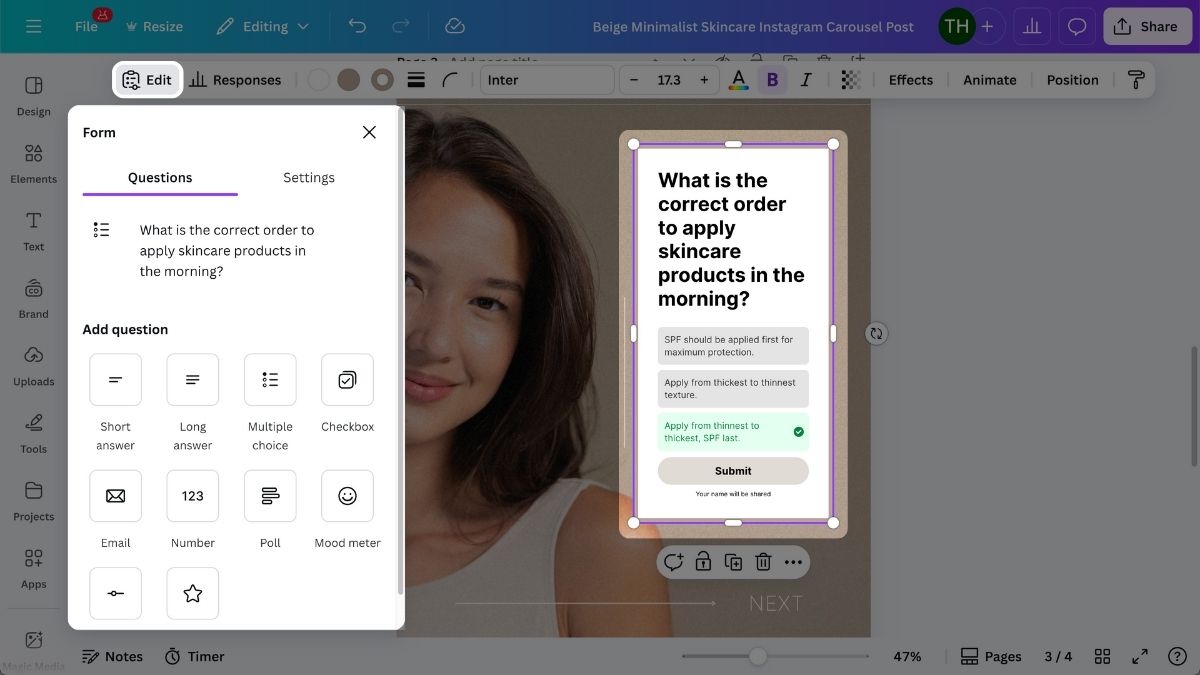Open the analytics chart icon
The image size is (1200, 675).
1031,27
